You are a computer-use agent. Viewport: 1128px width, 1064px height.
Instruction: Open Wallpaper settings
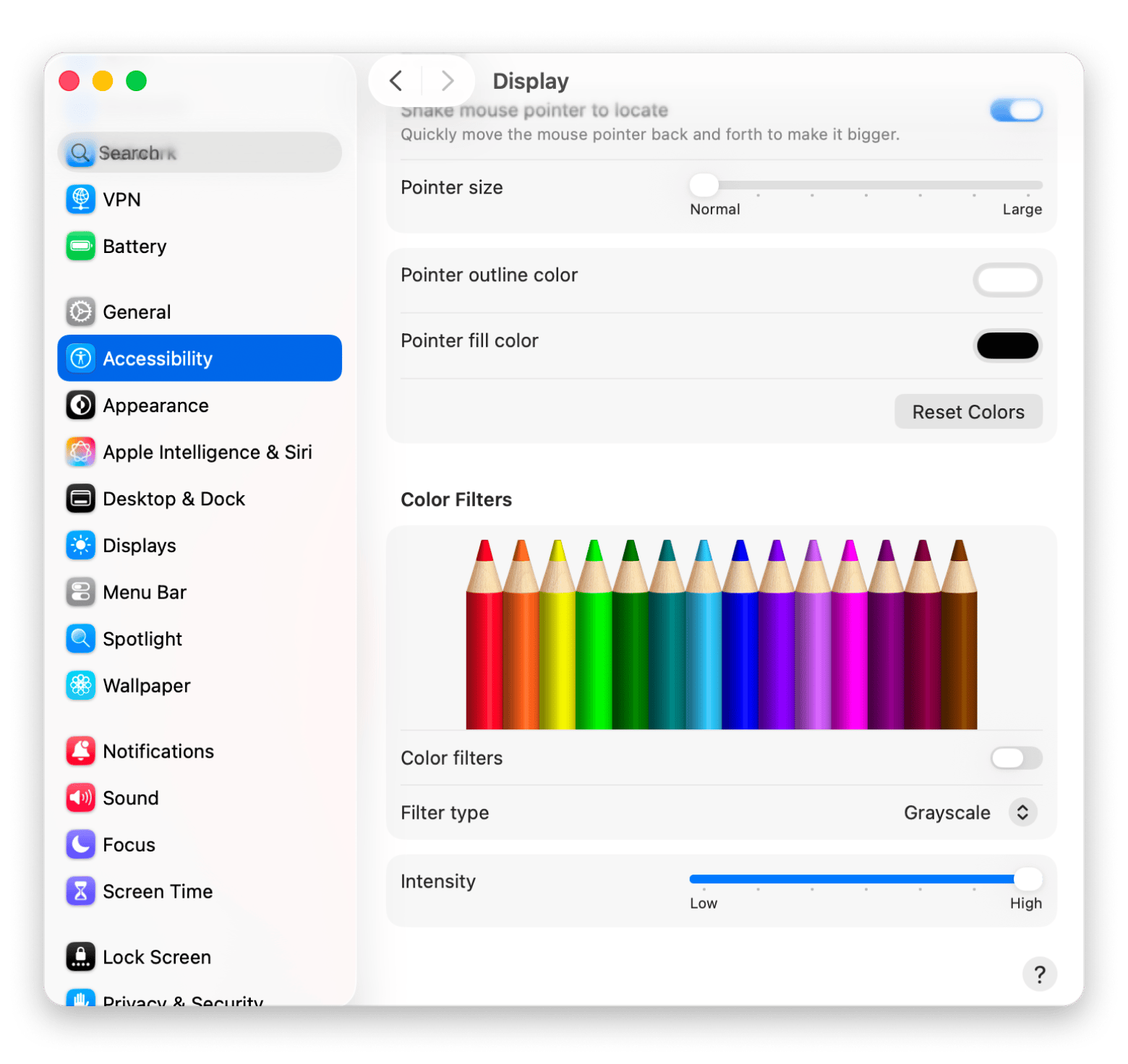147,685
